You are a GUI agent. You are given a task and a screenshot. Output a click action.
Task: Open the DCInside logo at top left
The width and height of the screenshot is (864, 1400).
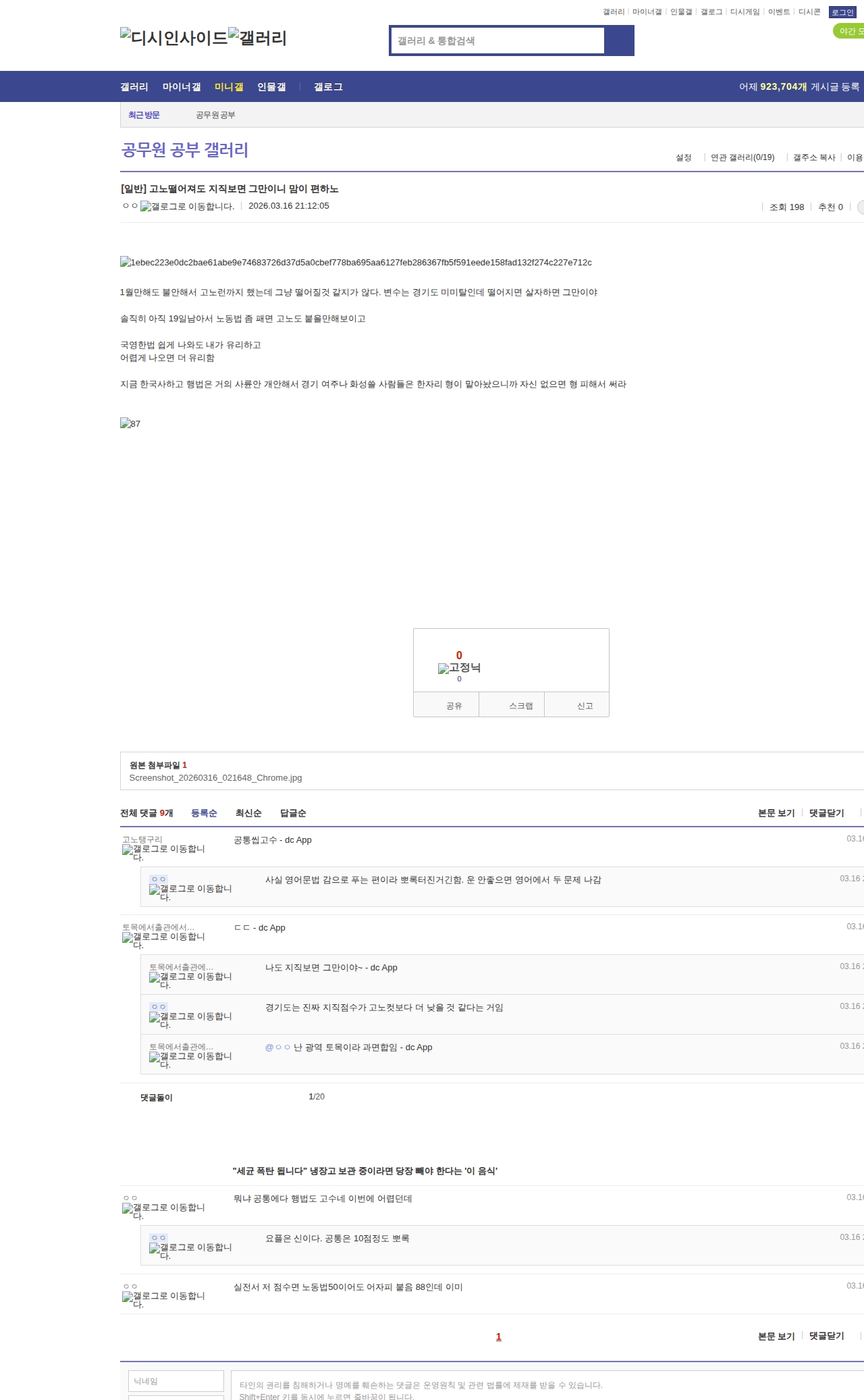click(x=173, y=38)
